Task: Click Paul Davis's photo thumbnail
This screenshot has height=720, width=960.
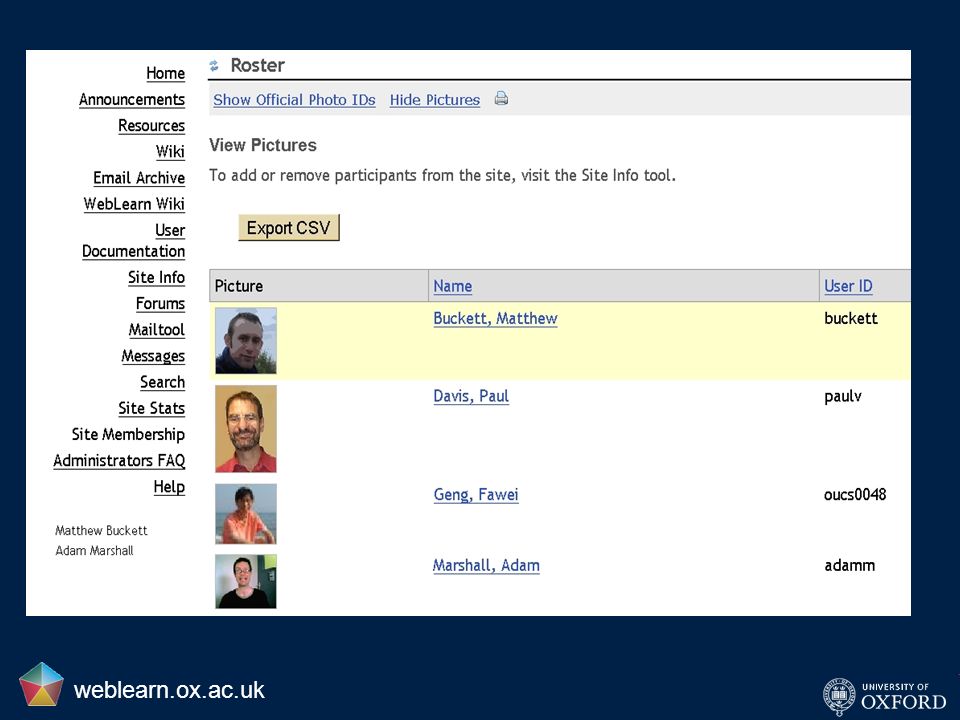Action: pyautogui.click(x=246, y=429)
